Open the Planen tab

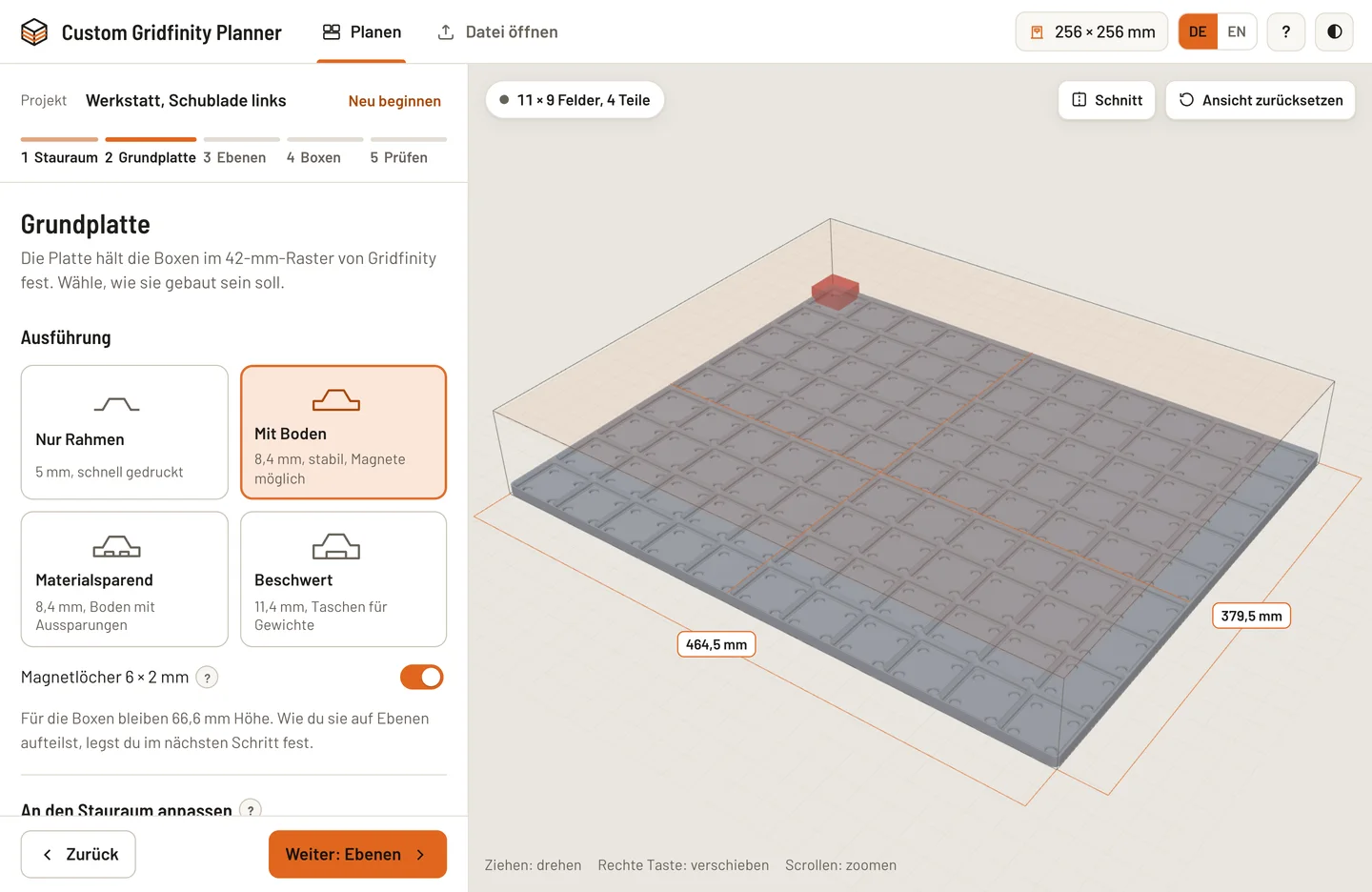click(361, 32)
